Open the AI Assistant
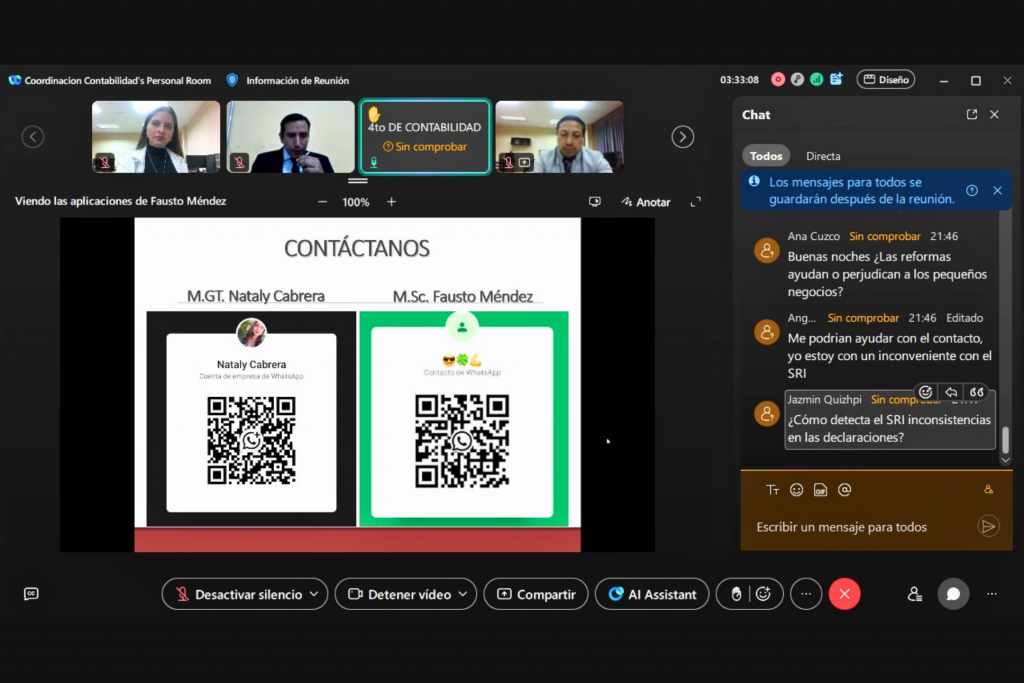The width and height of the screenshot is (1024, 683). click(652, 594)
